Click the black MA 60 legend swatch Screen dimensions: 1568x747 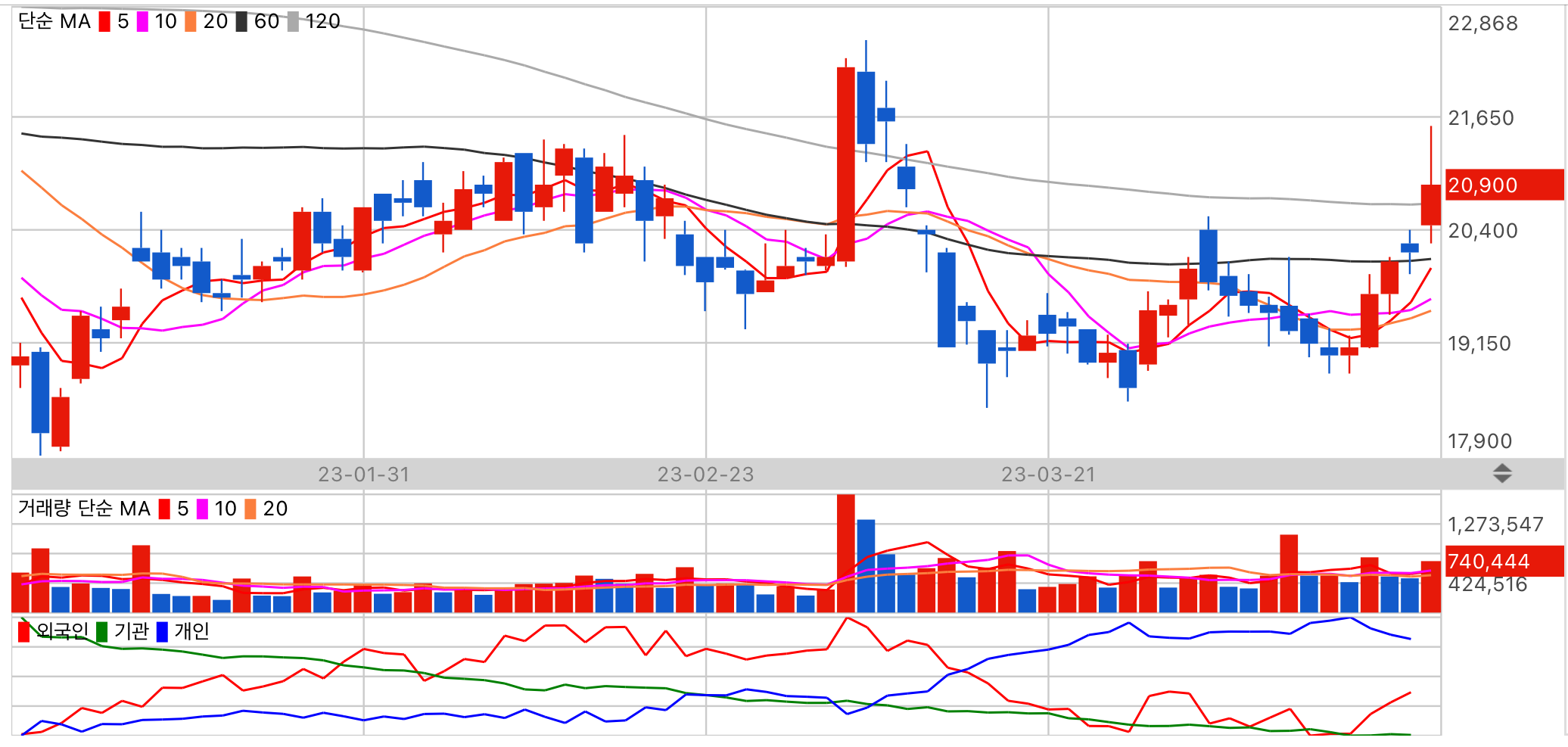click(x=241, y=22)
